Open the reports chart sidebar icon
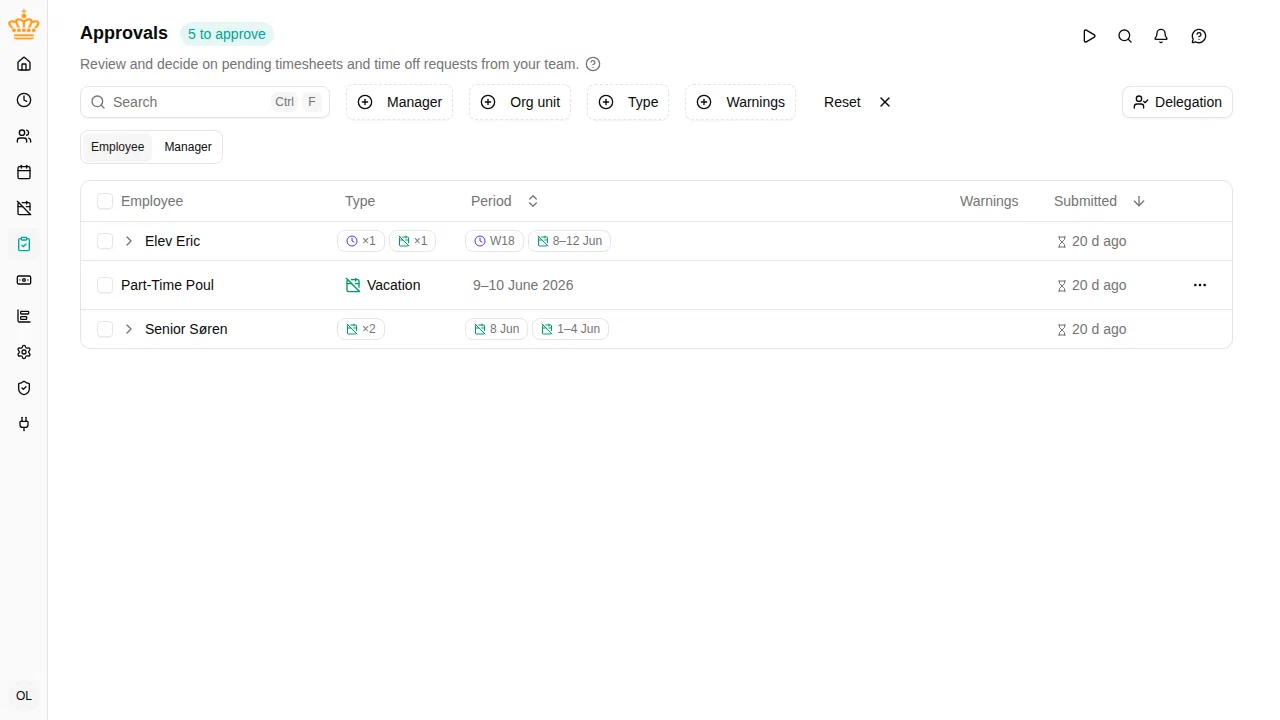Screen dimensions: 1280x720 (24, 316)
